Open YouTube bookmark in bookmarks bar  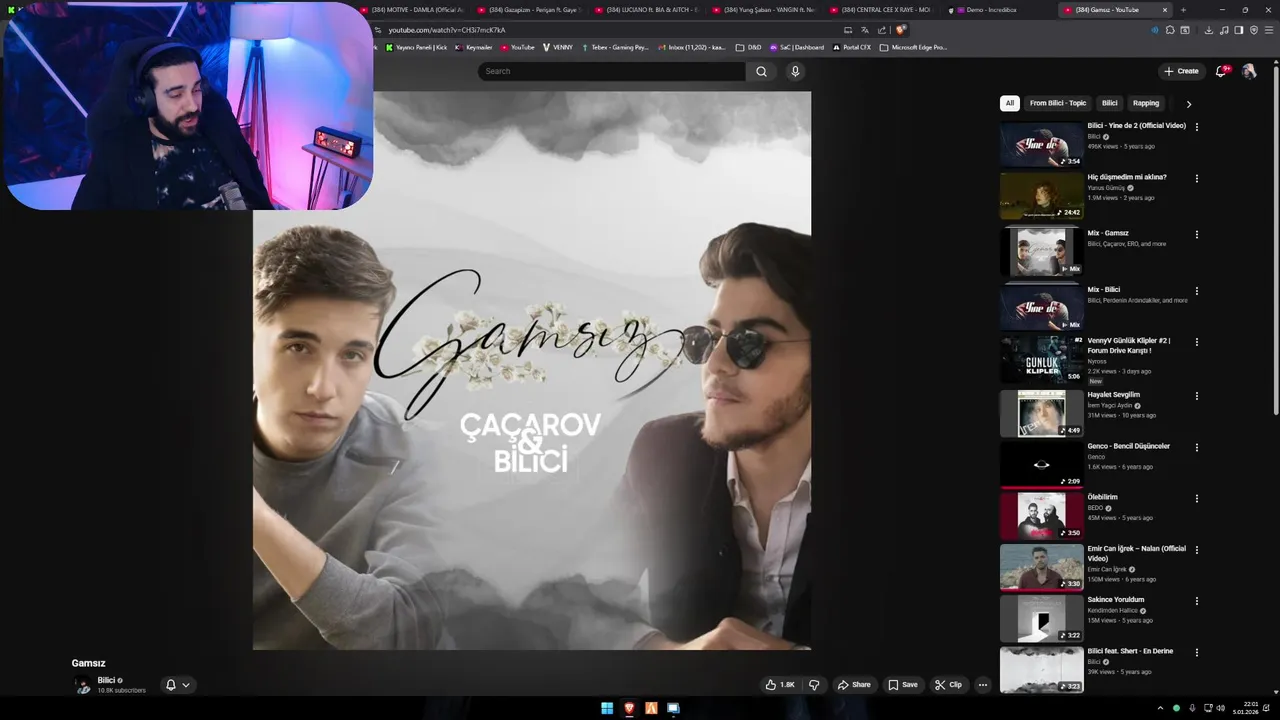click(x=518, y=47)
